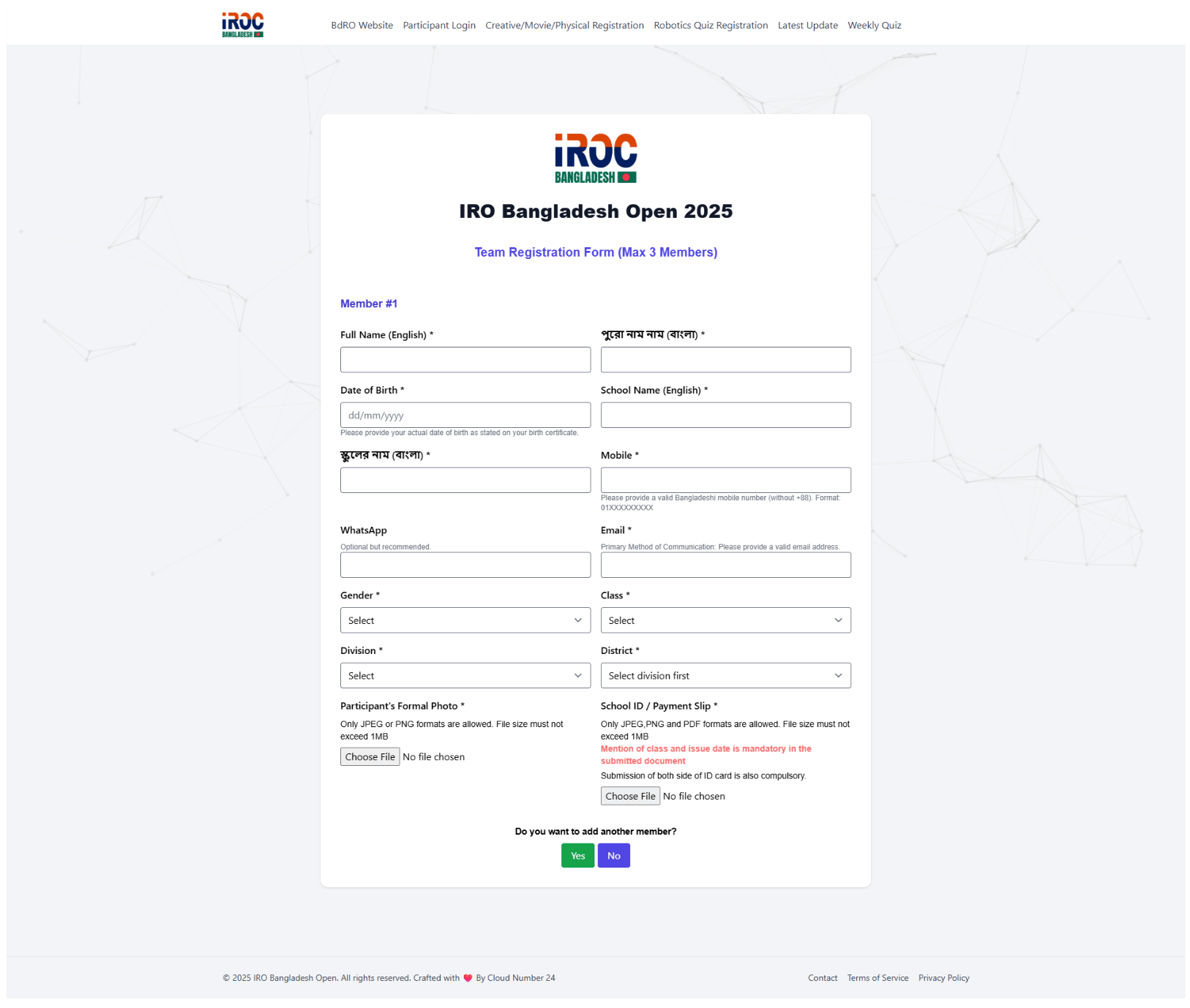
Task: Click No to skip adding member
Action: [x=613, y=856]
